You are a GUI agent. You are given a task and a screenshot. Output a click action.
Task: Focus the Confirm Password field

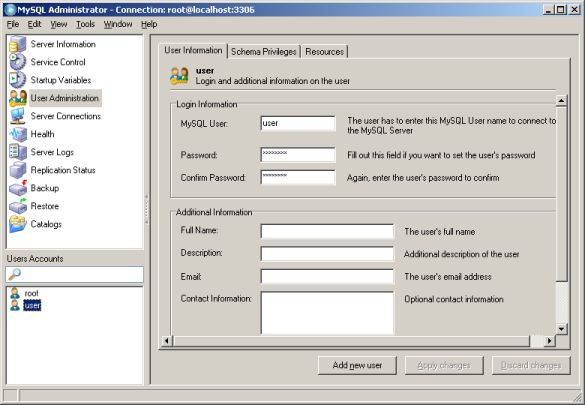(298, 178)
